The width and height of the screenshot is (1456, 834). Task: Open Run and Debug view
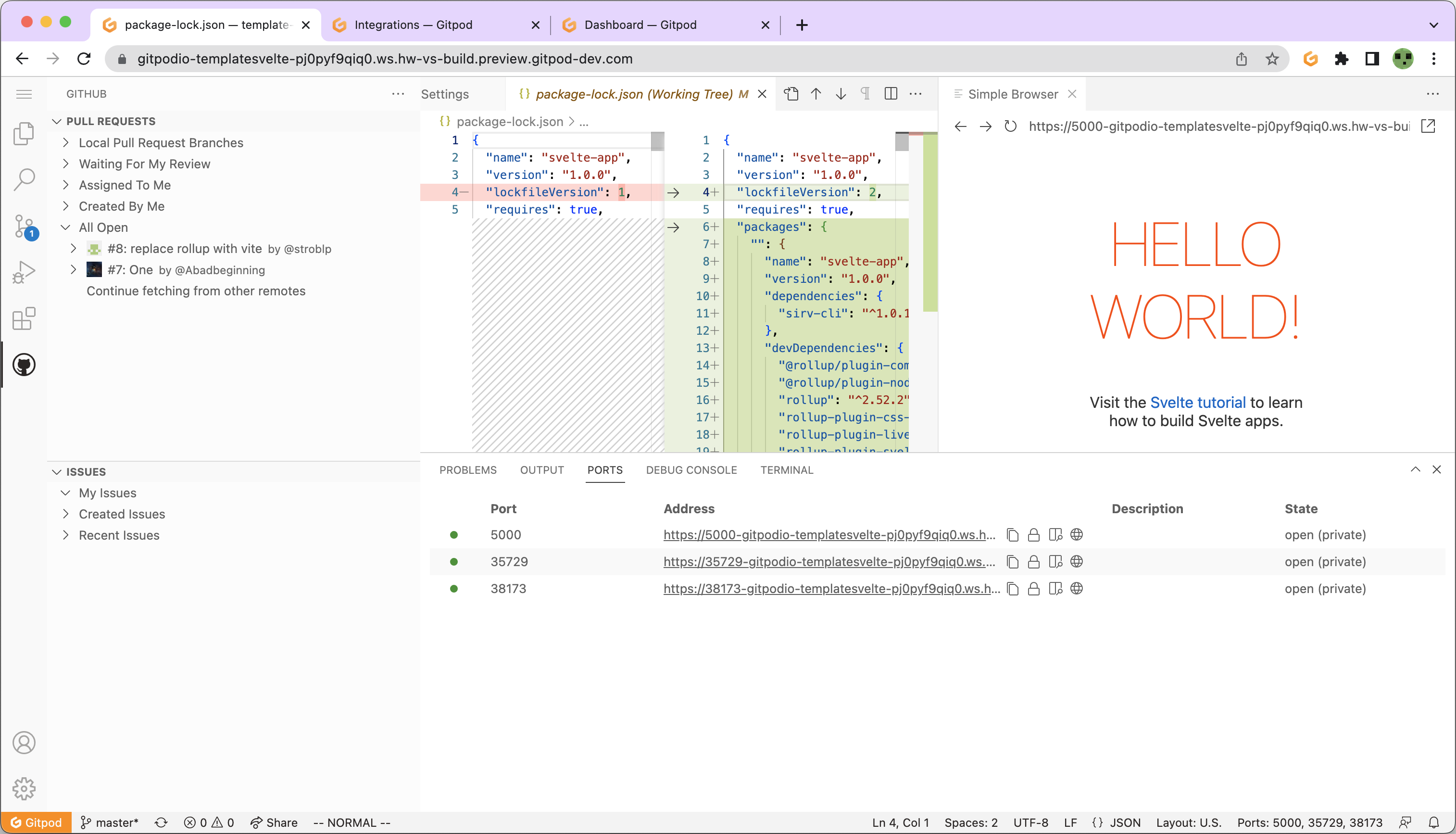coord(24,272)
